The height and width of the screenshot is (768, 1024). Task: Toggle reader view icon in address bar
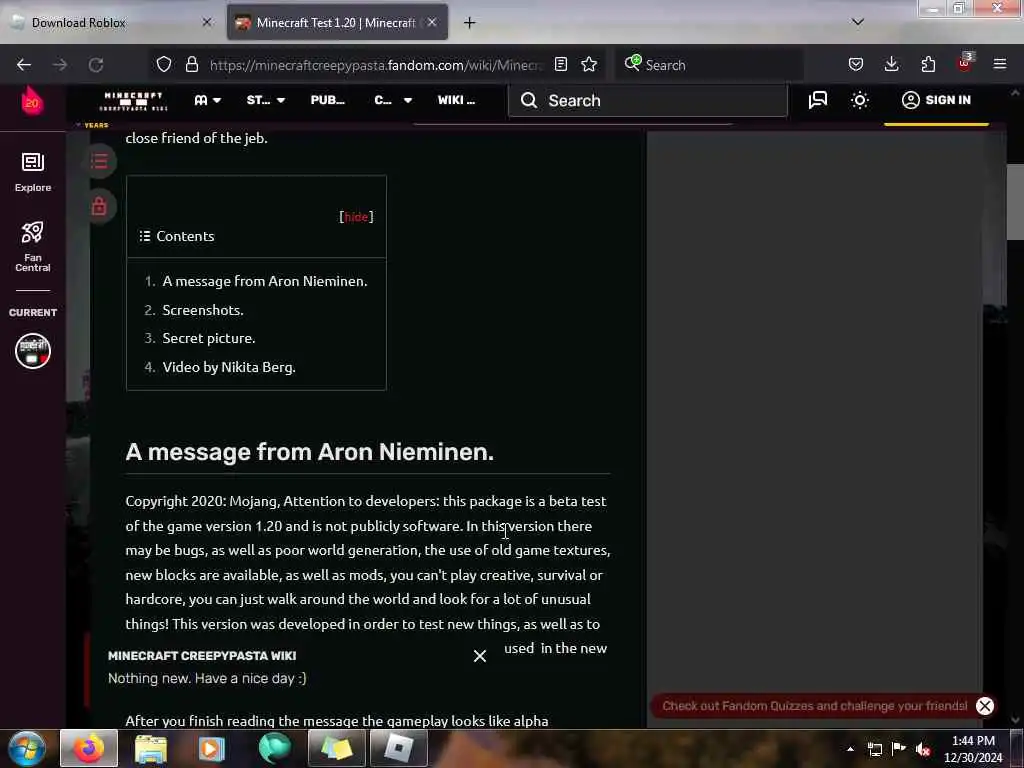pyautogui.click(x=560, y=64)
